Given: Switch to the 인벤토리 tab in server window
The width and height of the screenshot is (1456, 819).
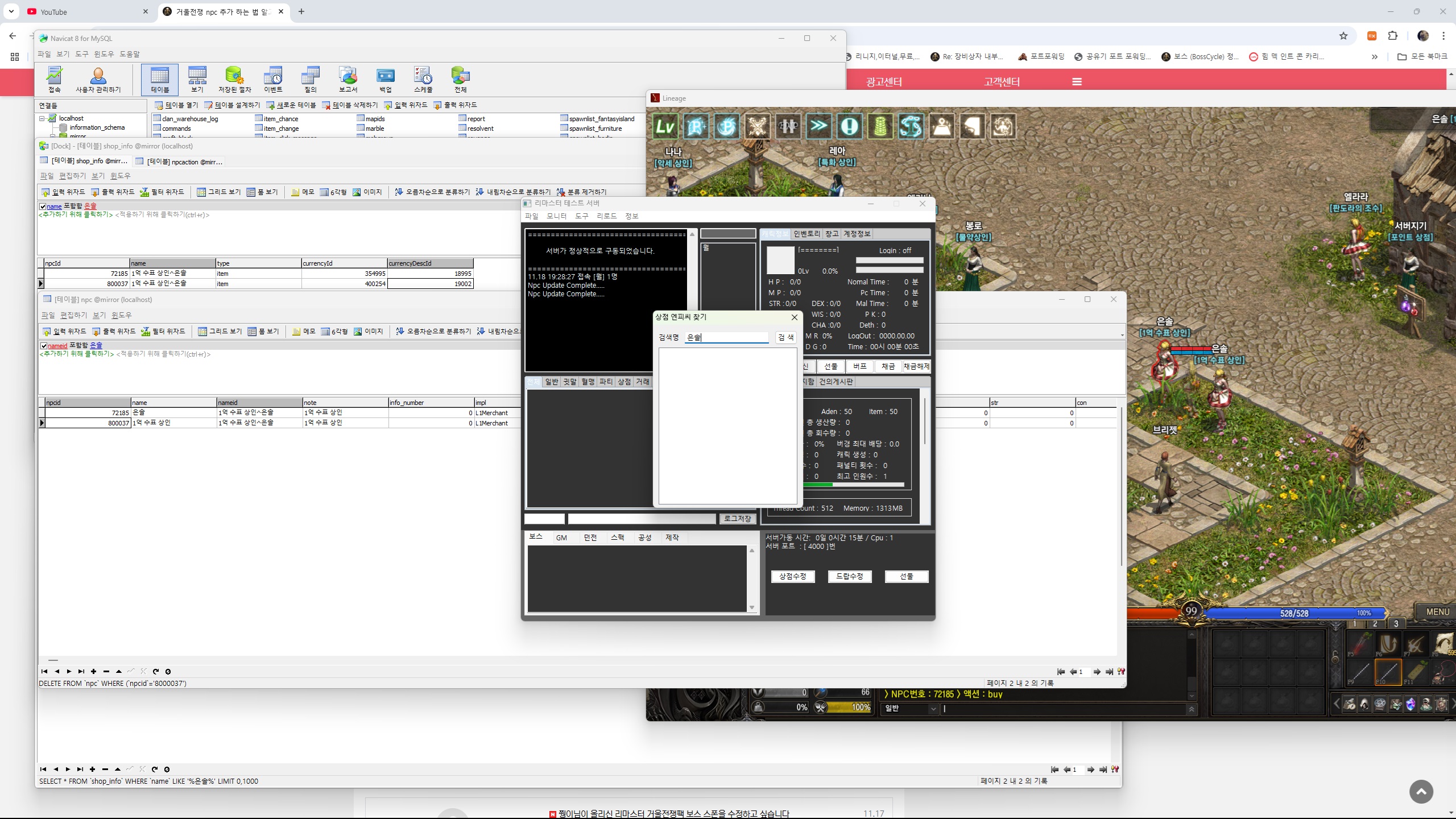Looking at the screenshot, I should (806, 234).
